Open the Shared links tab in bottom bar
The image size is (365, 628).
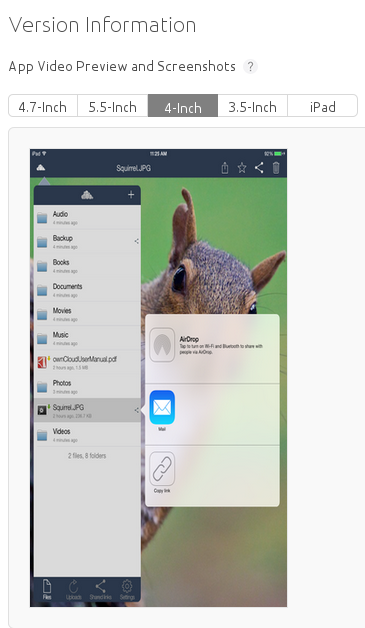click(x=100, y=590)
